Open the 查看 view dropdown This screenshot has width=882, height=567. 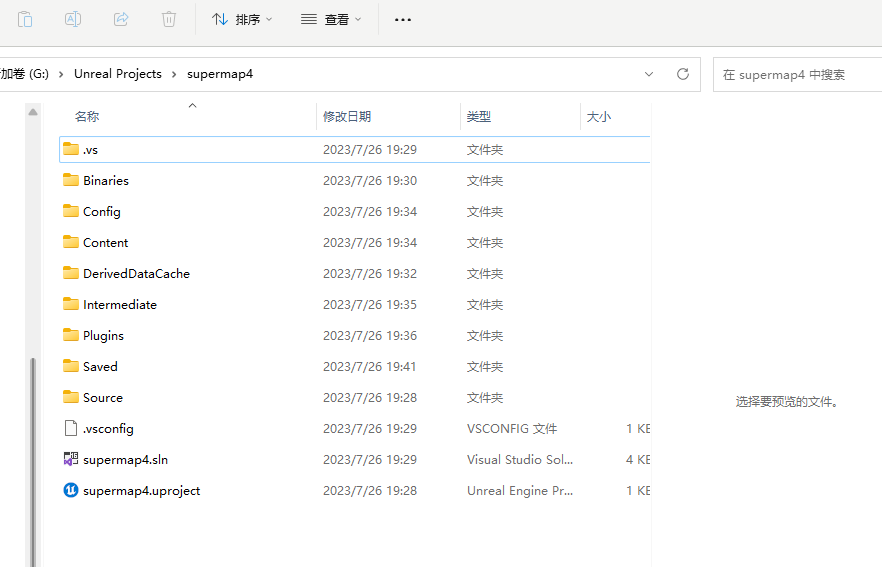click(331, 20)
